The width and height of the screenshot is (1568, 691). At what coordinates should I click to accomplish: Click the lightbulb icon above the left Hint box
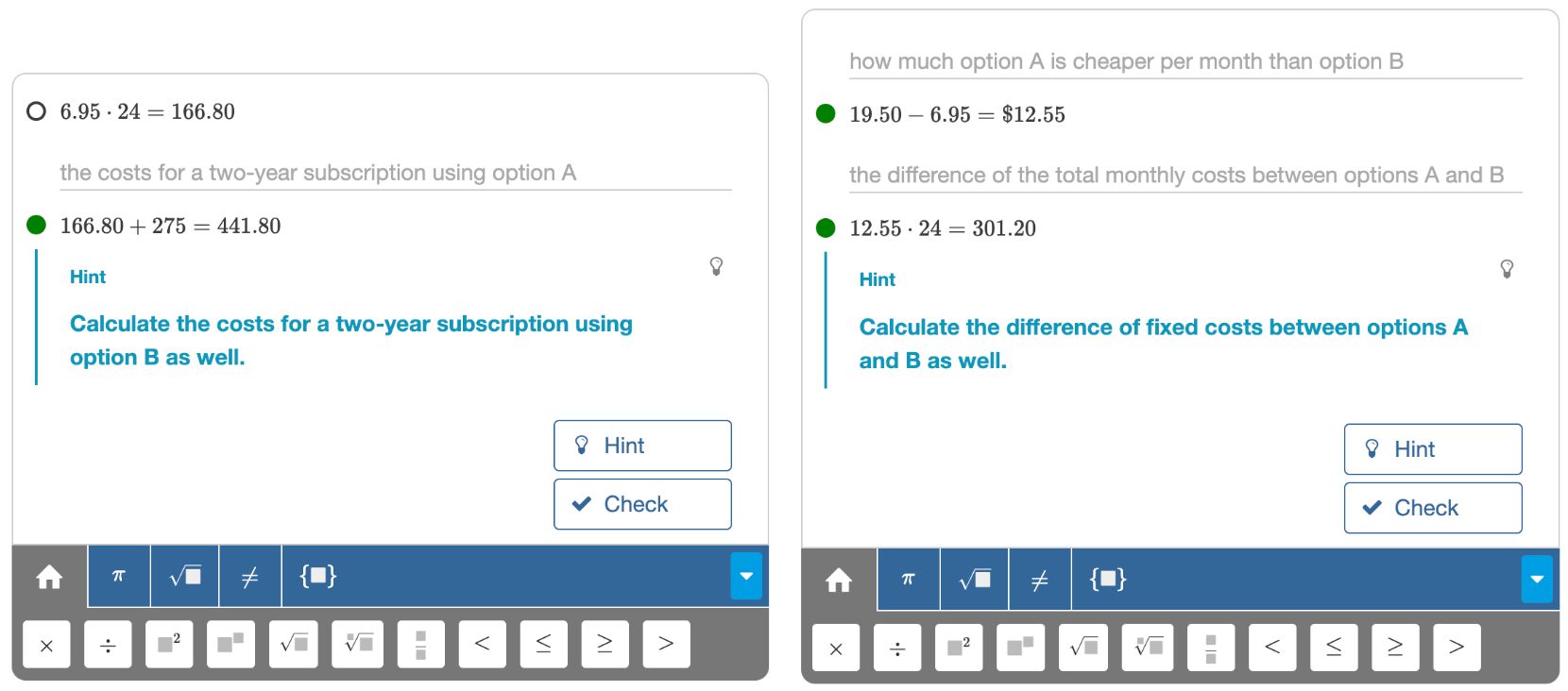tap(716, 267)
